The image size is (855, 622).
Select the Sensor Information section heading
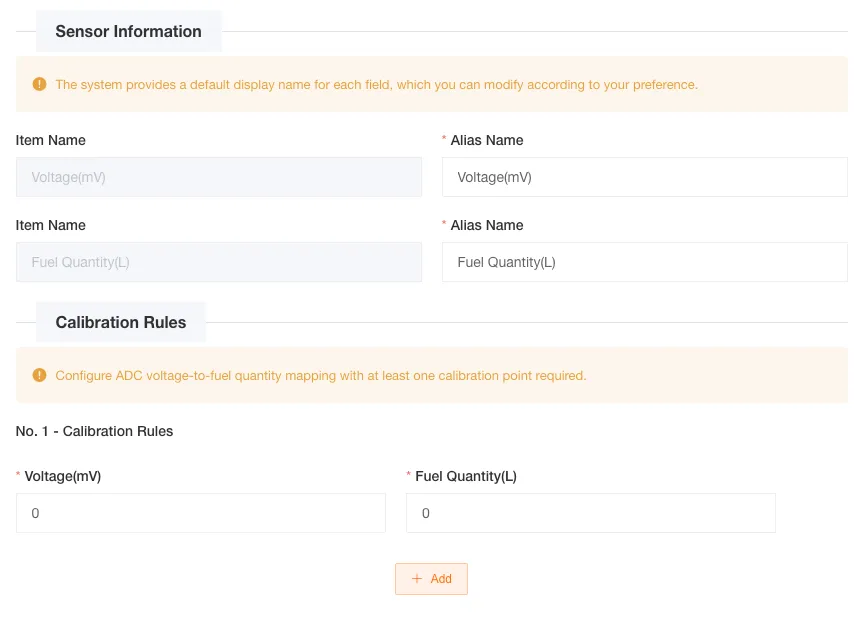pyautogui.click(x=128, y=32)
